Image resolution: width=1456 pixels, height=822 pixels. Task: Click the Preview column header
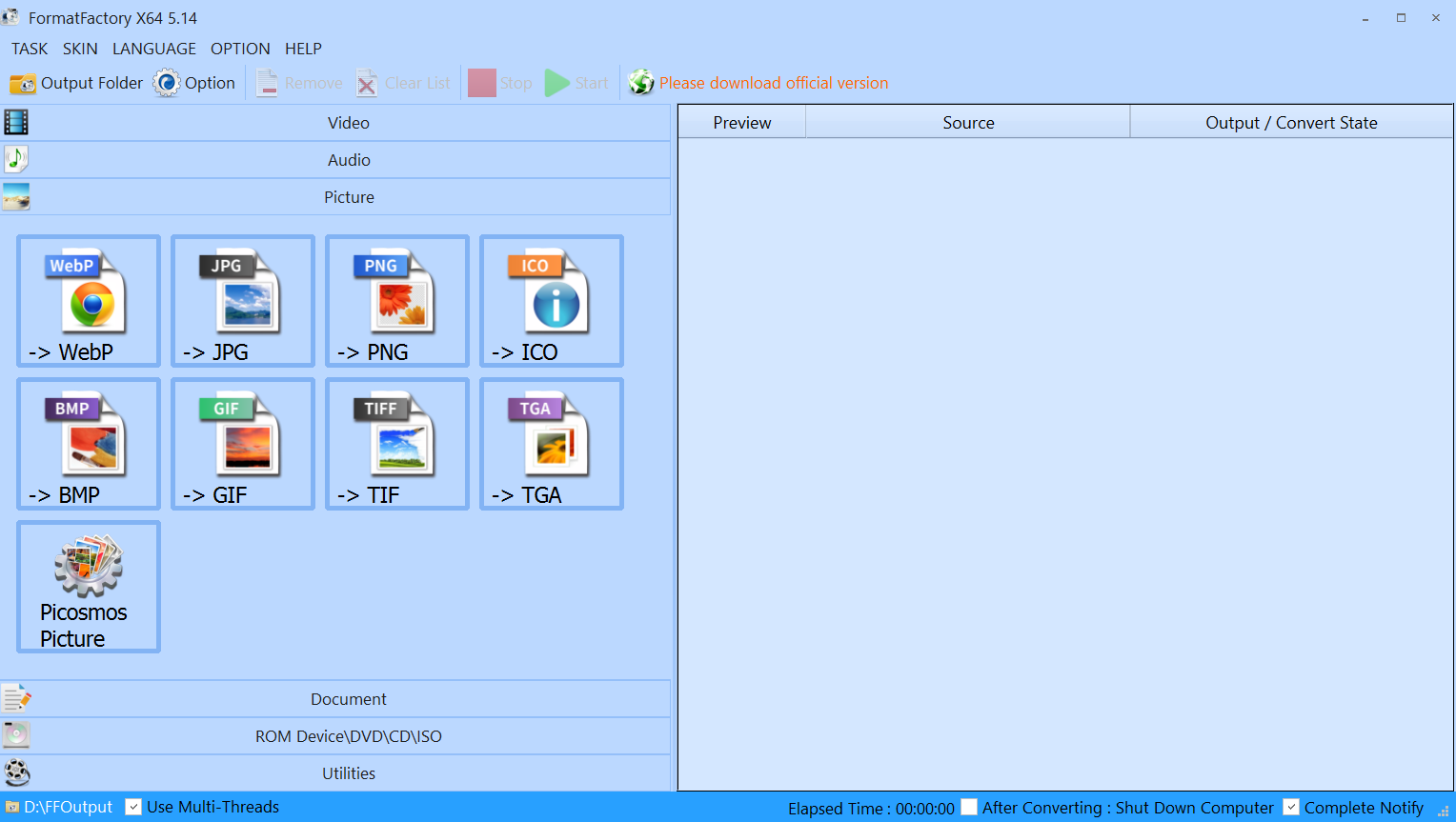click(x=742, y=123)
